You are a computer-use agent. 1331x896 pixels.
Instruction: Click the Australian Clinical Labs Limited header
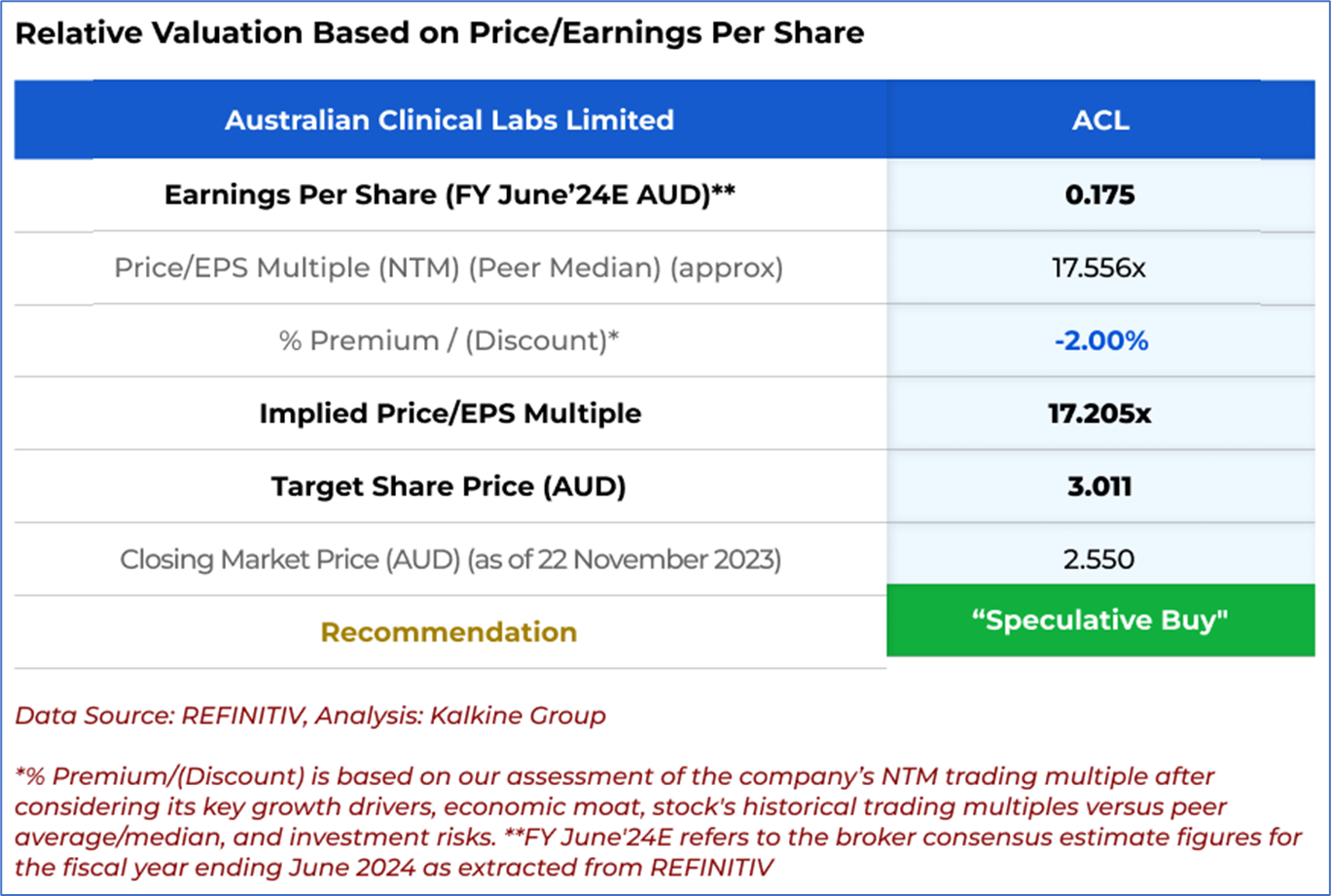(449, 121)
